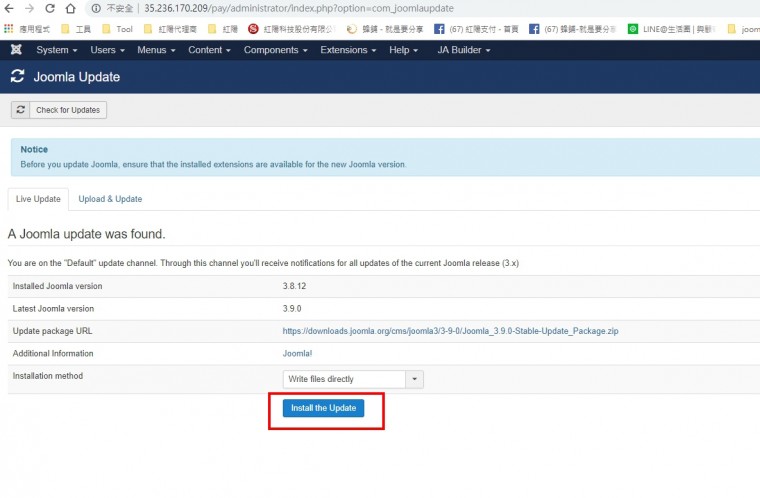Reload the page with the refresh icon
The height and width of the screenshot is (498, 760).
[x=50, y=8]
